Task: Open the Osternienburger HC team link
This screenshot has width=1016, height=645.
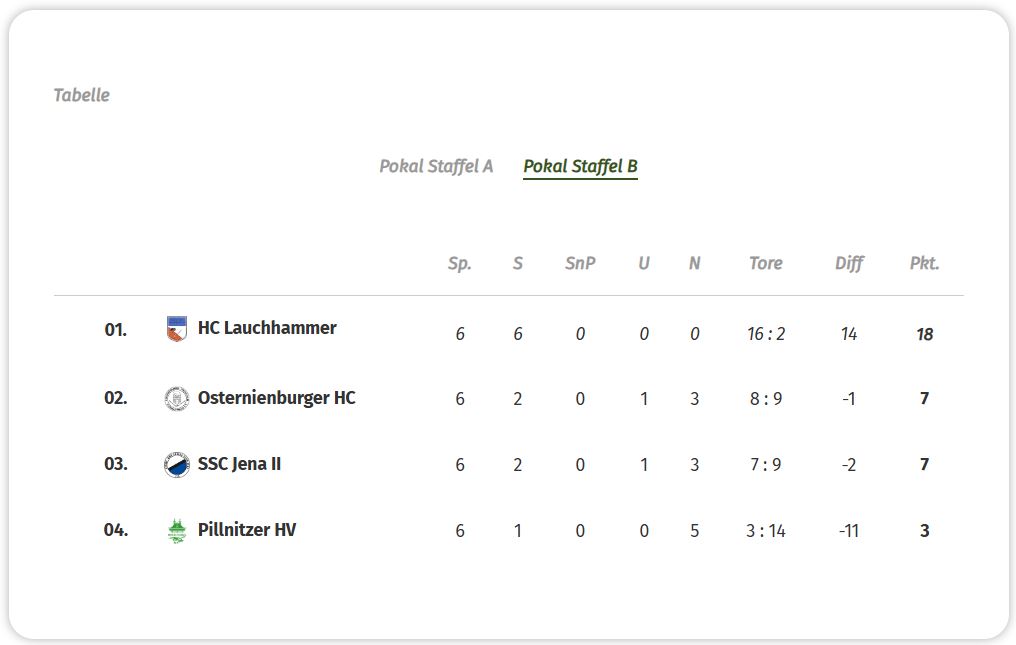Action: point(276,398)
